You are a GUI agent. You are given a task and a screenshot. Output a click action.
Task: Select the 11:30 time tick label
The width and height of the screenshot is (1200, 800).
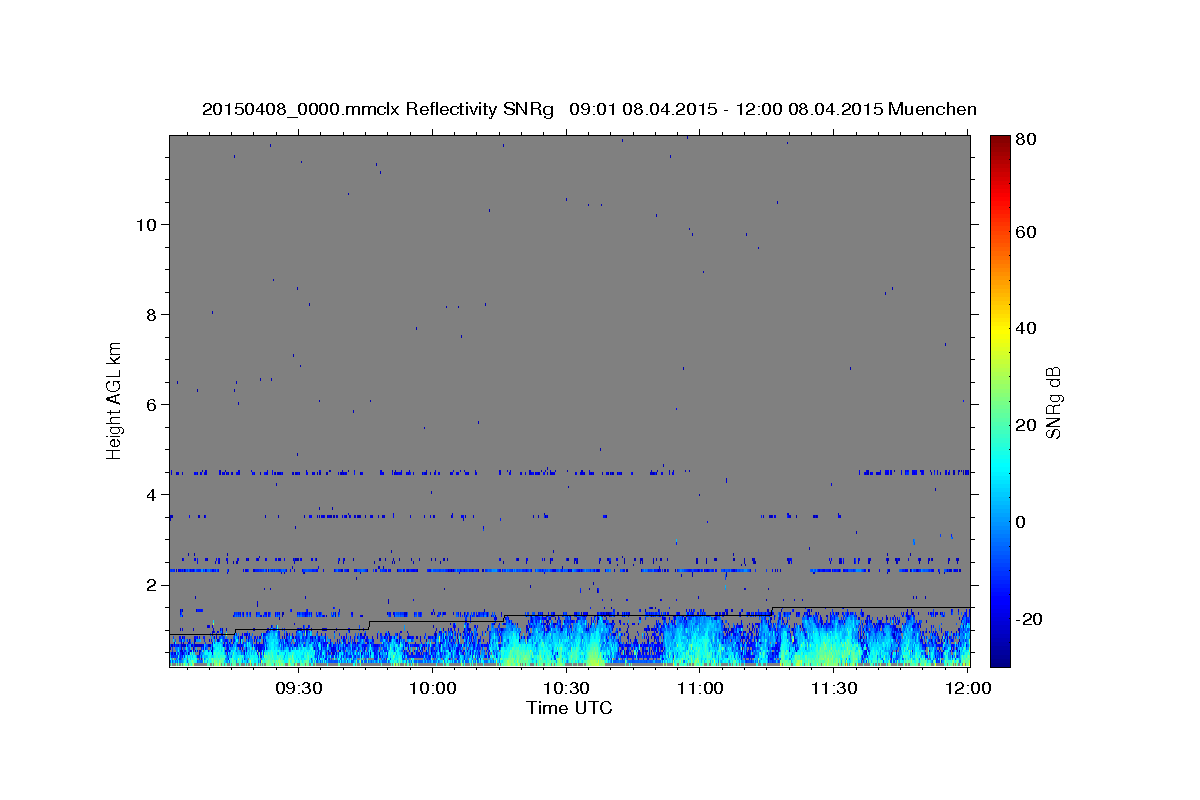pyautogui.click(x=833, y=688)
